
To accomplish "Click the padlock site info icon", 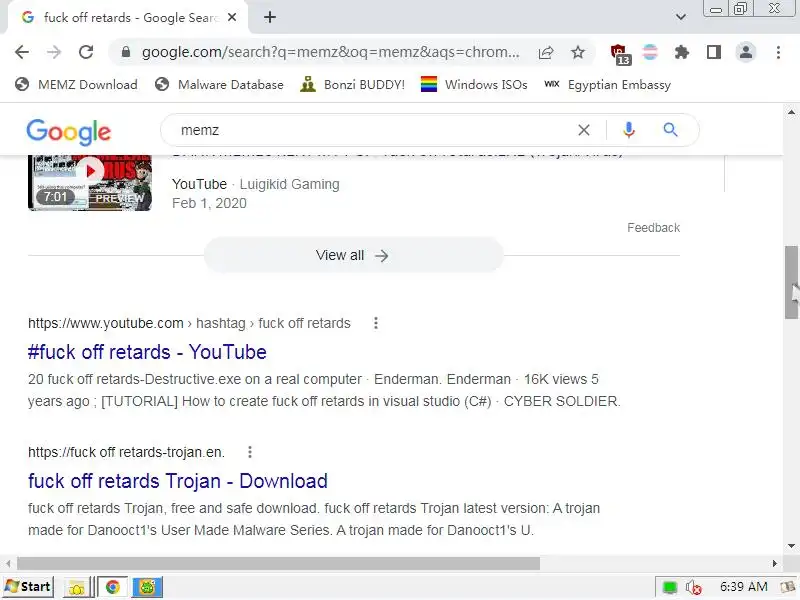I will (x=126, y=52).
